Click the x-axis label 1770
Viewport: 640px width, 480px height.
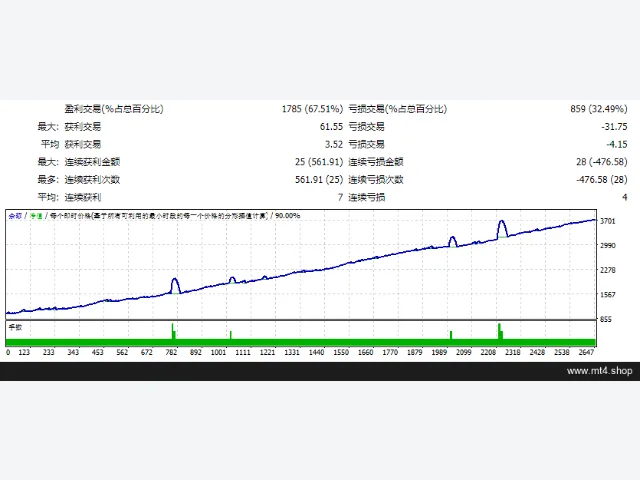[x=390, y=352]
